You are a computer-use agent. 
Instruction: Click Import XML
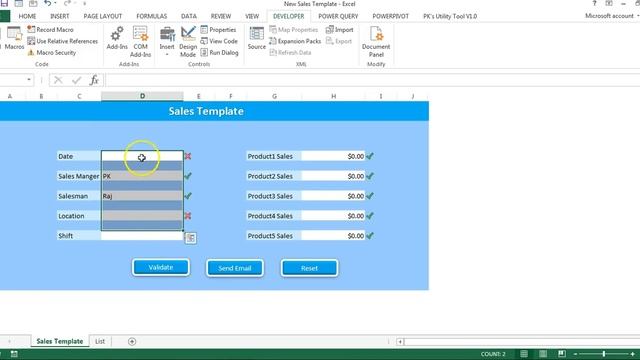pos(340,30)
